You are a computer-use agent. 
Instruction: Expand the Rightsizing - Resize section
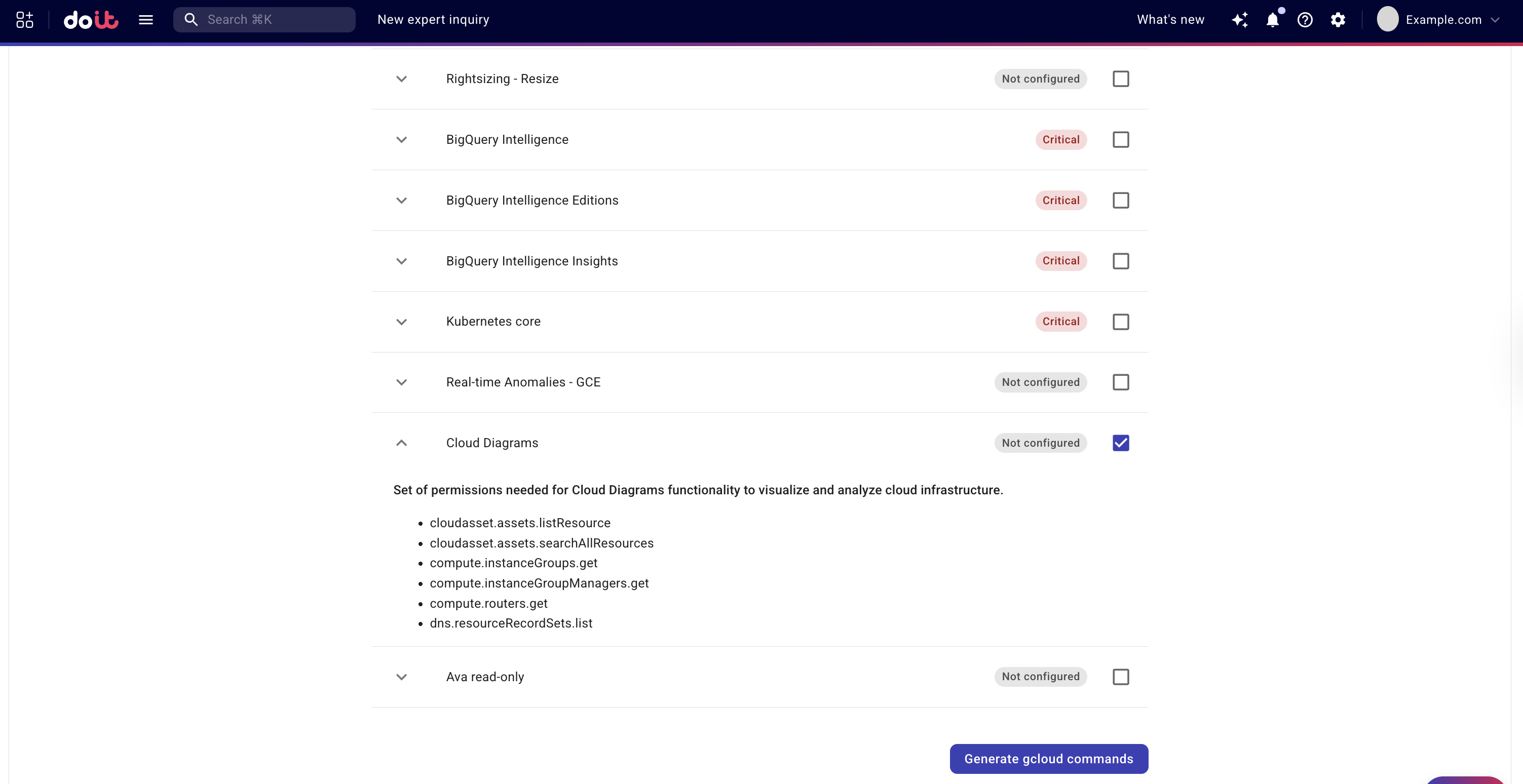[401, 79]
